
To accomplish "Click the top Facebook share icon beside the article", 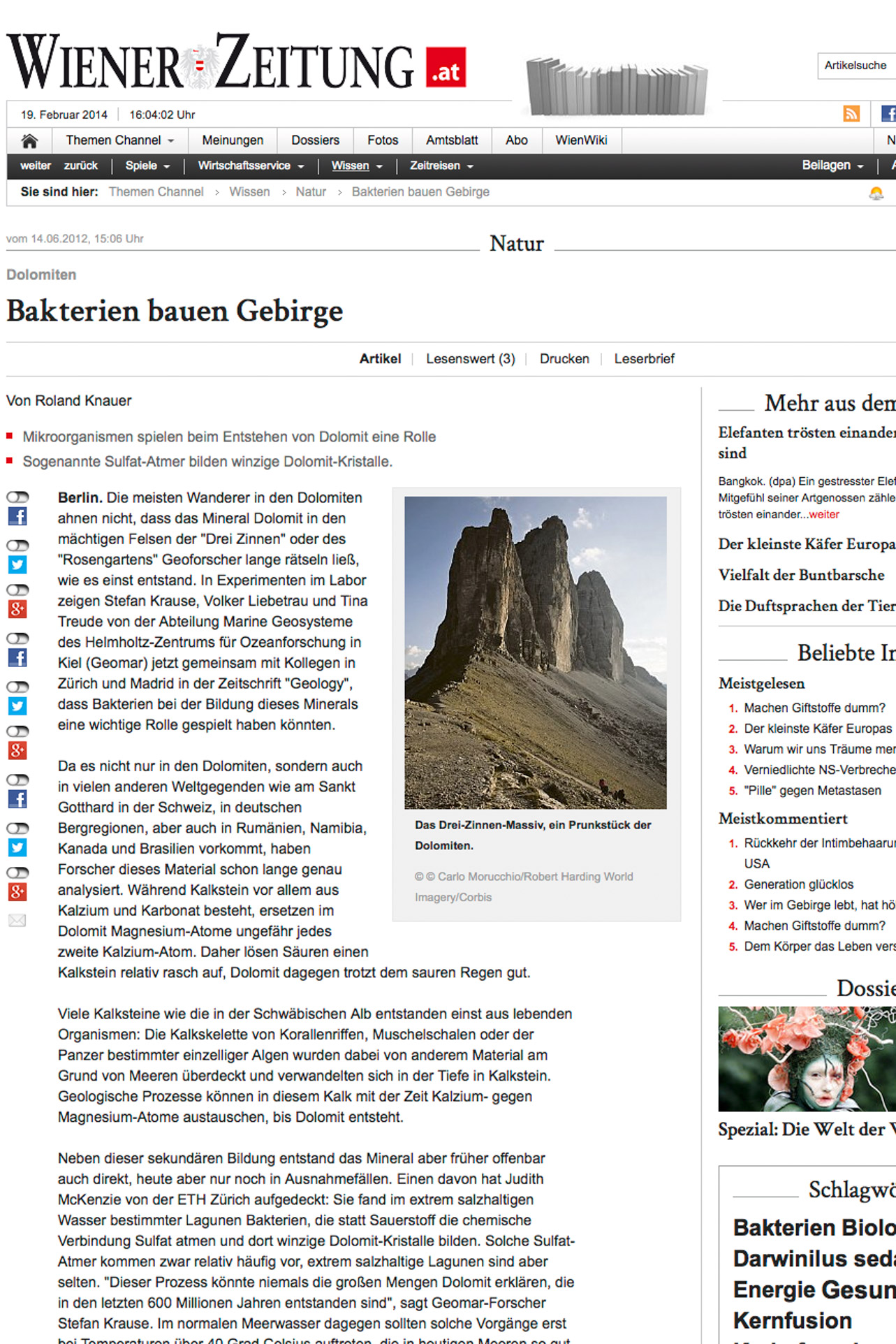I will (17, 517).
